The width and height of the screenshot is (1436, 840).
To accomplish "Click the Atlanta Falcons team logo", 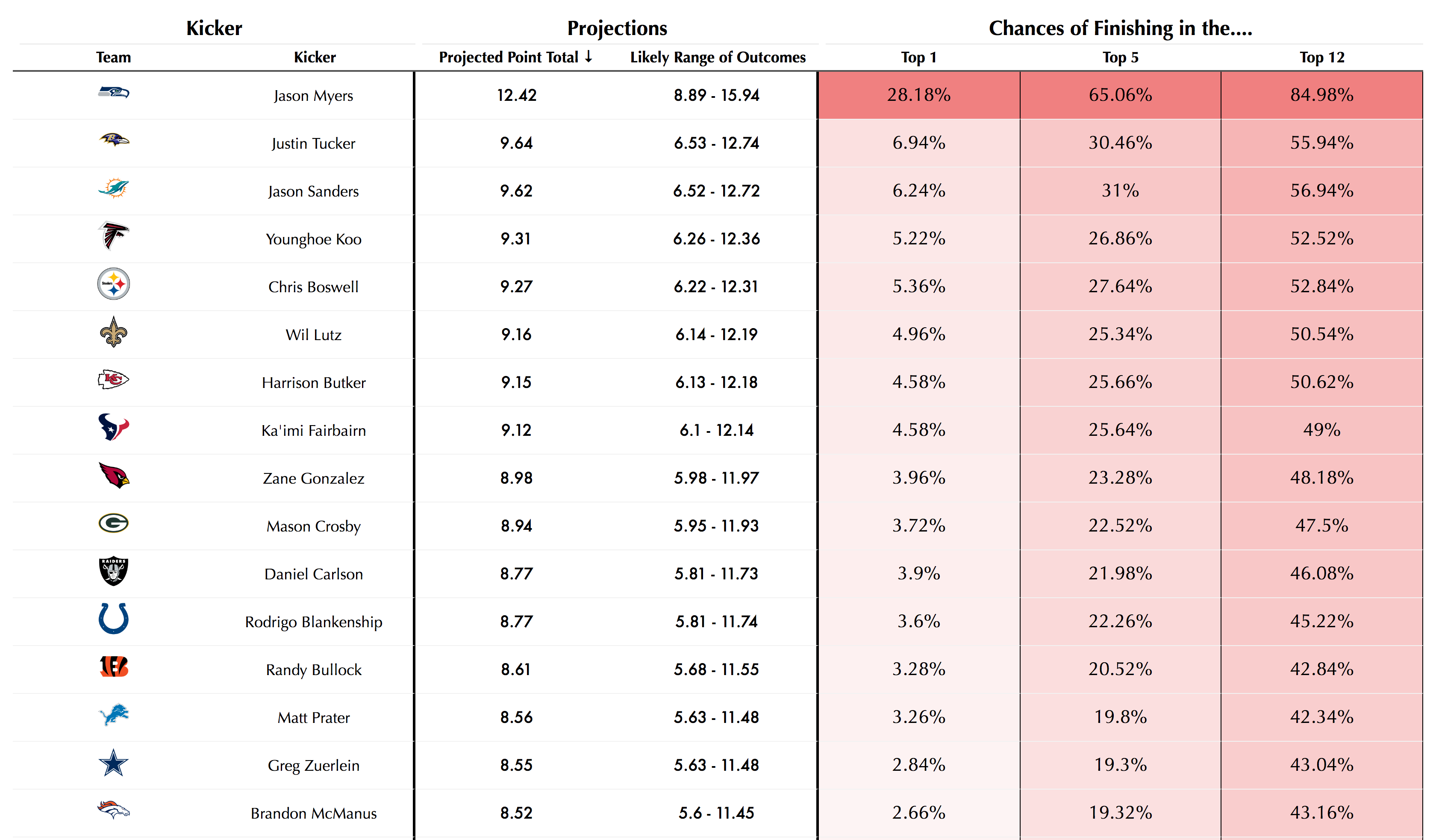I will tap(113, 236).
